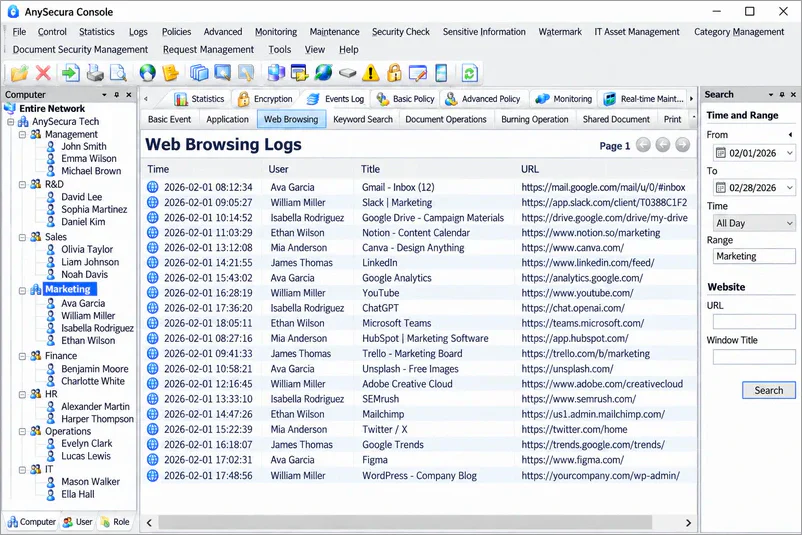Open the To date dropdown arrow

(x=789, y=188)
